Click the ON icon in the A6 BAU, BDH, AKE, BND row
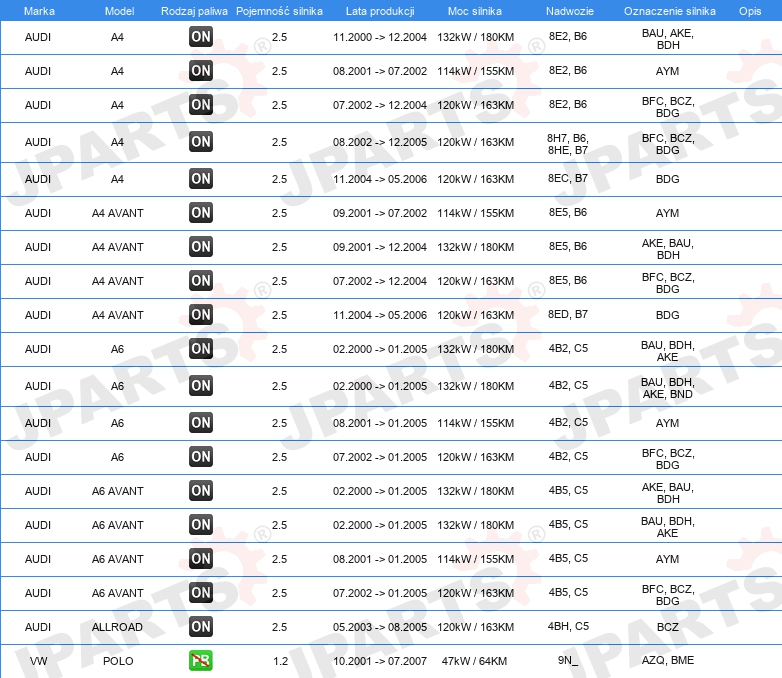Viewport: 782px width, 678px height. click(x=201, y=385)
